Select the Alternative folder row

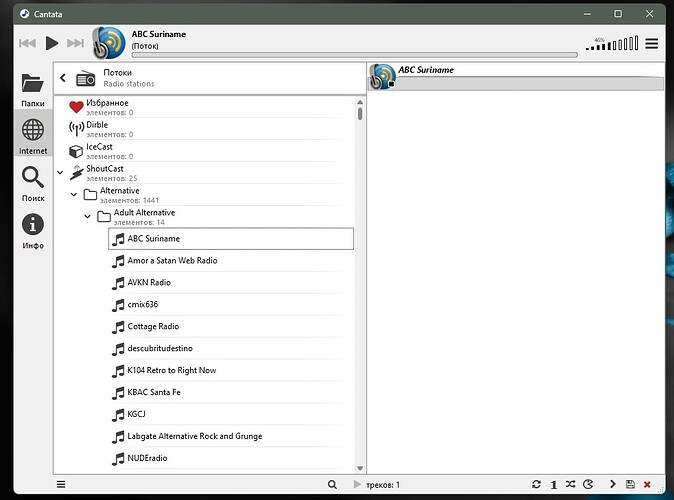[218, 195]
